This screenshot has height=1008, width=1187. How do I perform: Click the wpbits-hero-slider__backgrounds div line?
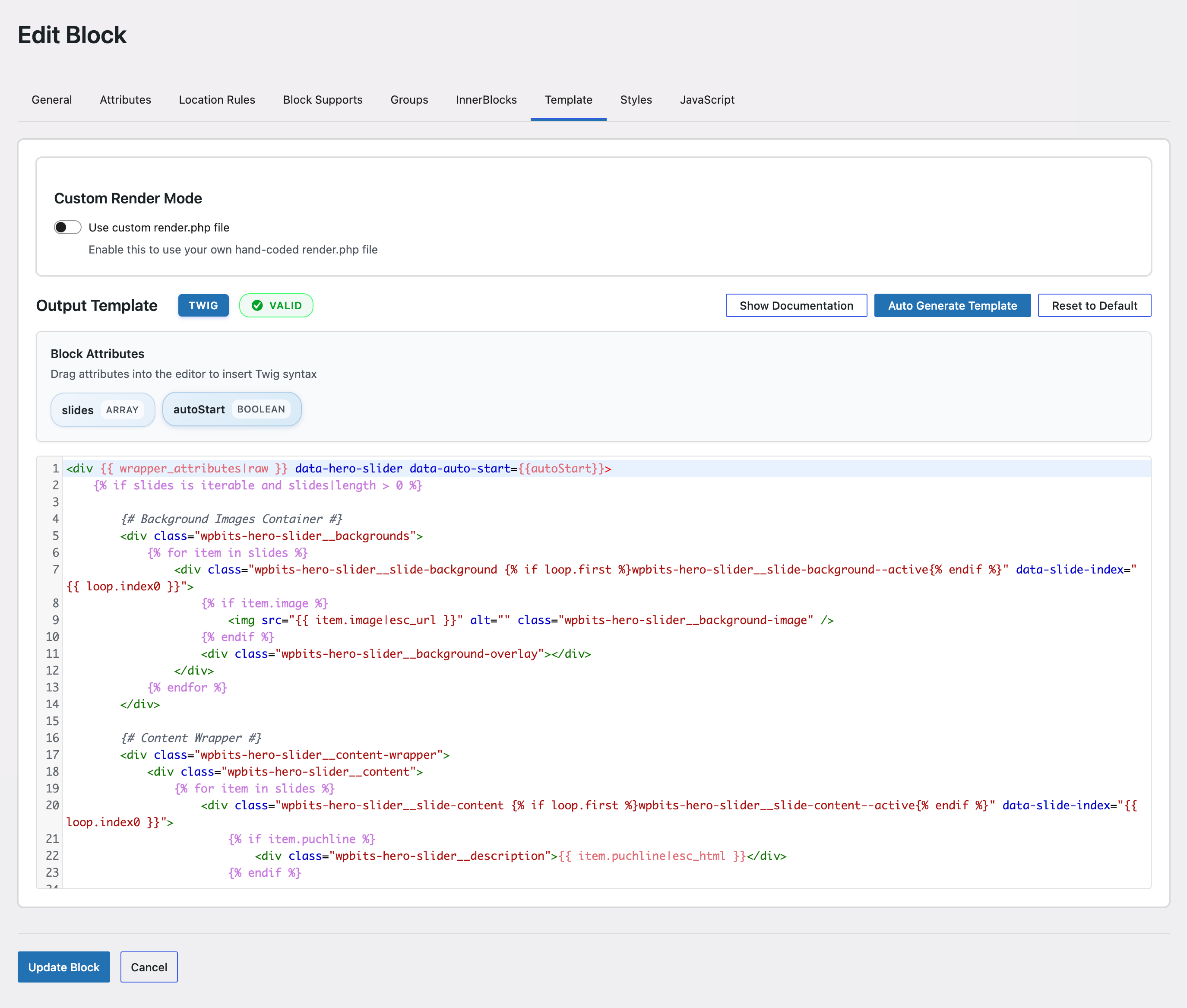click(x=271, y=536)
